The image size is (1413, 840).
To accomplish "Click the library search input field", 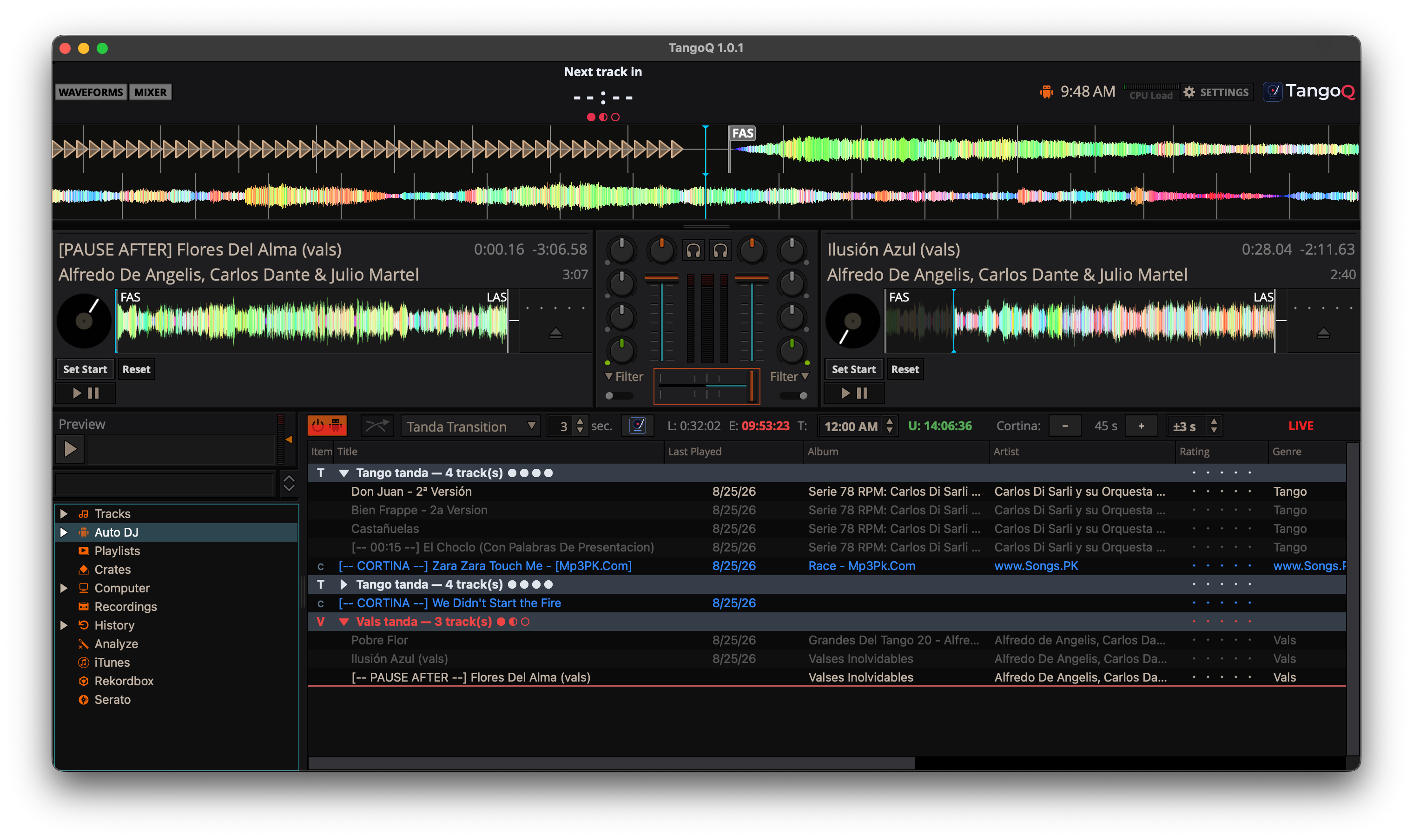I will [164, 485].
